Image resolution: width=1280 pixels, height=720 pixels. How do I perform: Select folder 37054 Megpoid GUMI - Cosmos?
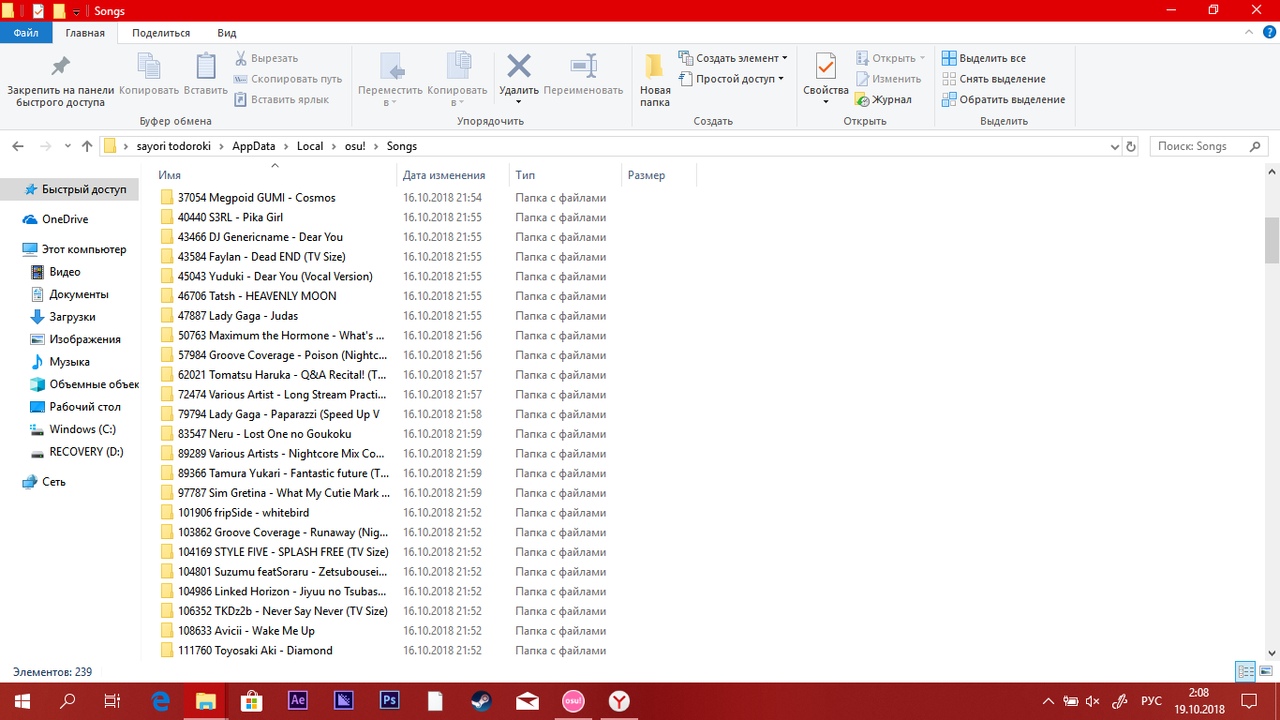tap(256, 198)
